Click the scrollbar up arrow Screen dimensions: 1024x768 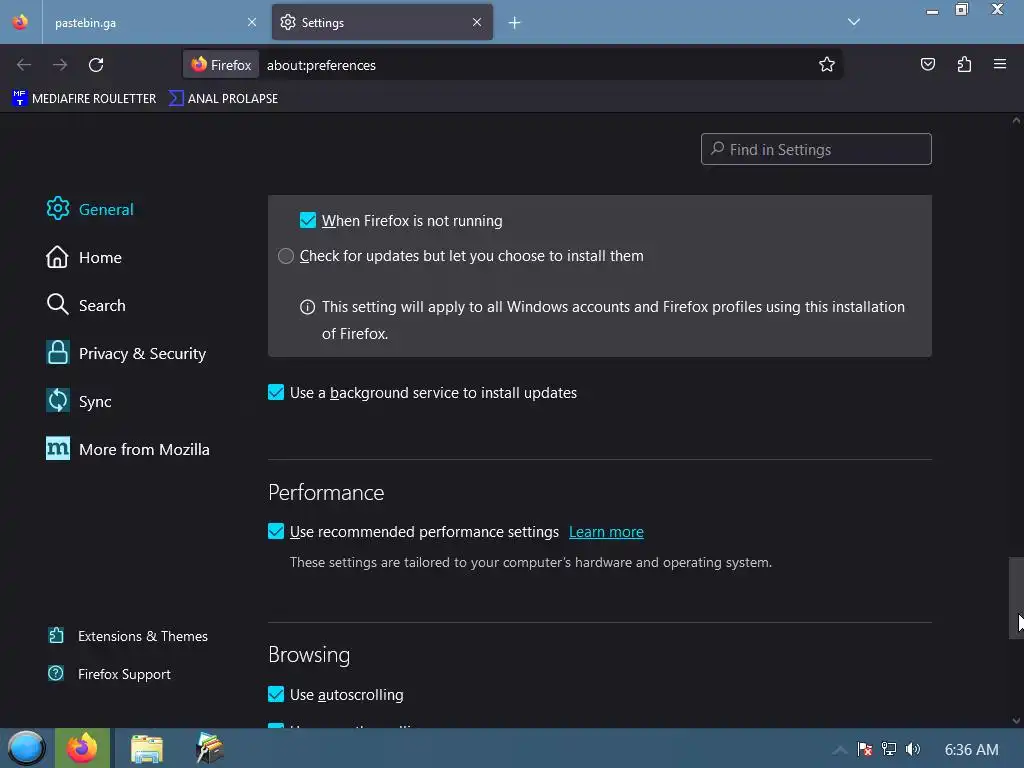(x=1016, y=120)
